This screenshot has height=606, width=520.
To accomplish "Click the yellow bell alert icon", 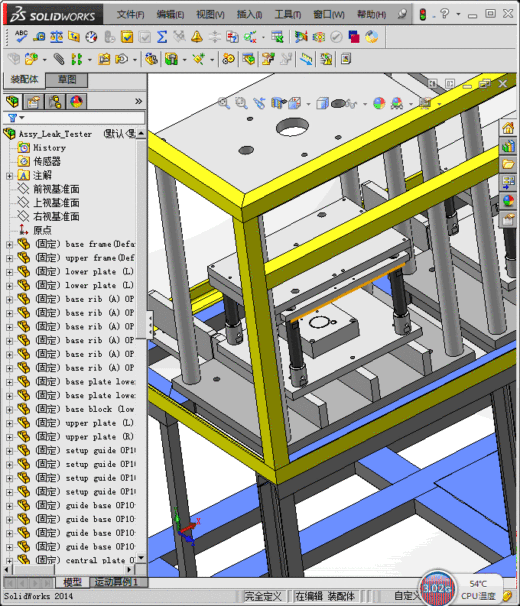I will pos(197,37).
